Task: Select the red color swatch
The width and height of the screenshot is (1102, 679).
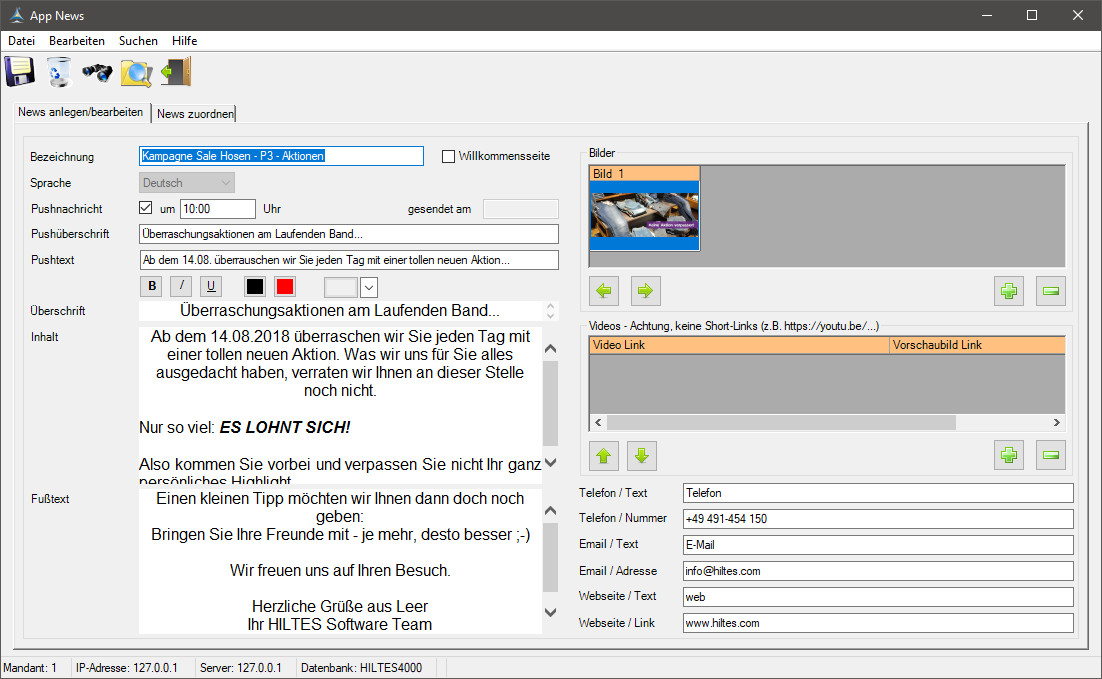Action: point(285,286)
